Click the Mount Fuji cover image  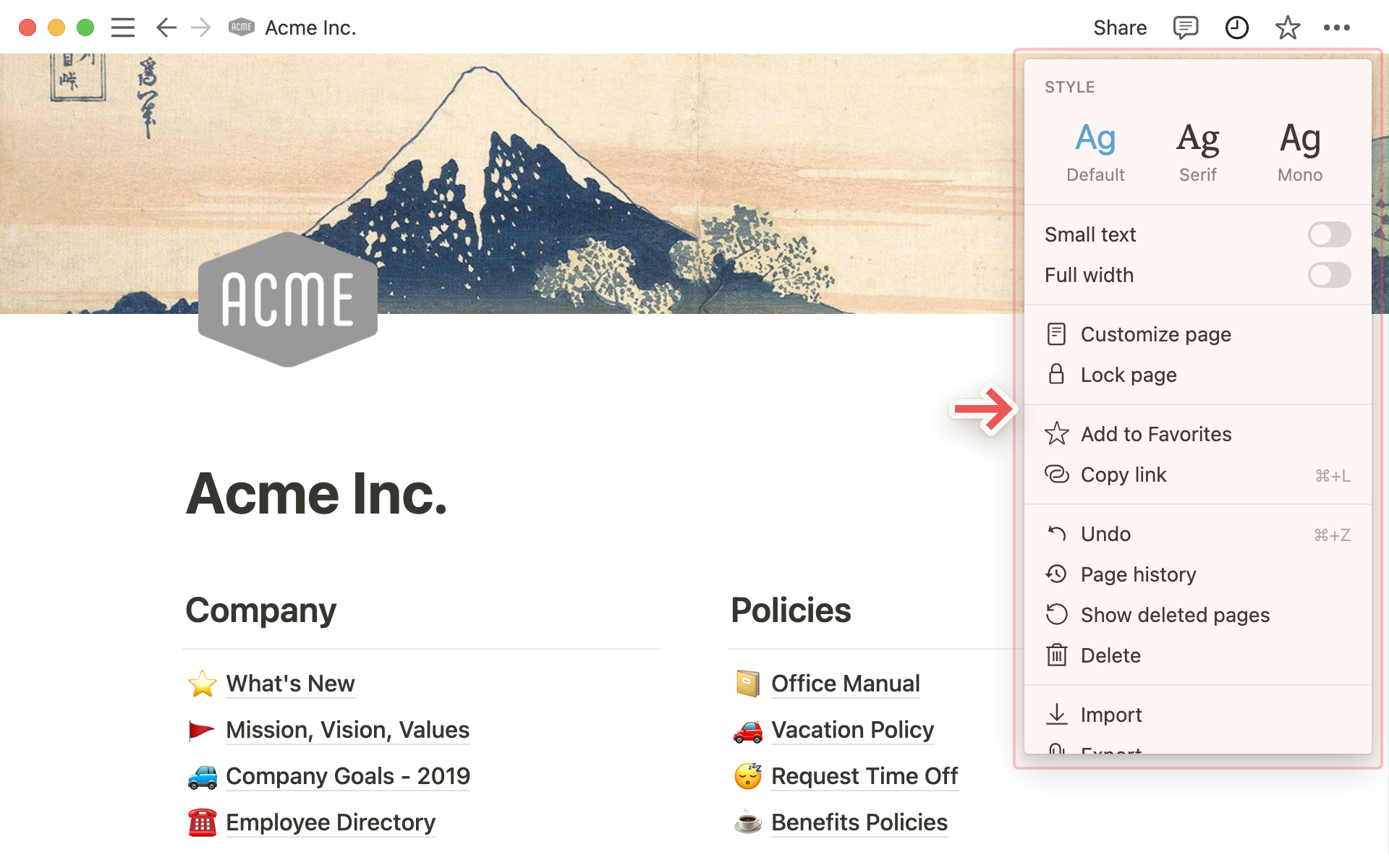click(x=579, y=159)
